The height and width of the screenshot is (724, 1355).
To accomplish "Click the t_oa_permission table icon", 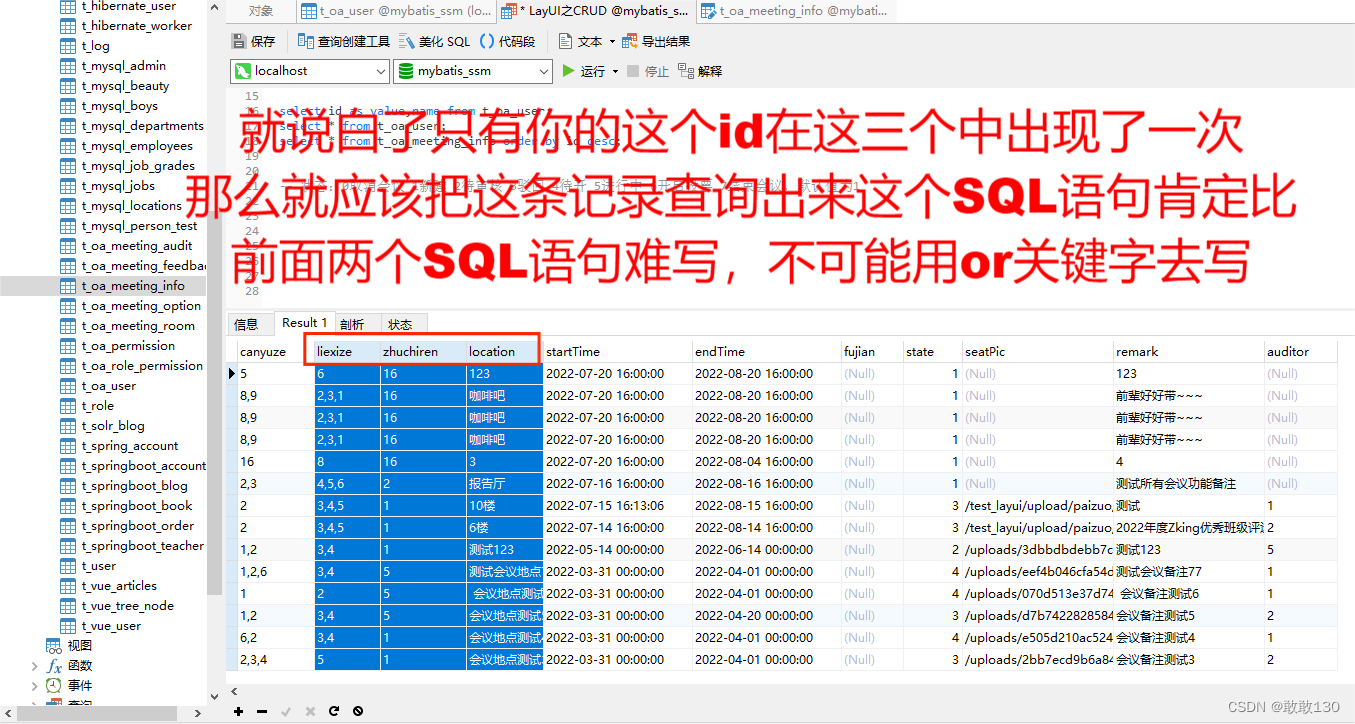I will pyautogui.click(x=68, y=346).
